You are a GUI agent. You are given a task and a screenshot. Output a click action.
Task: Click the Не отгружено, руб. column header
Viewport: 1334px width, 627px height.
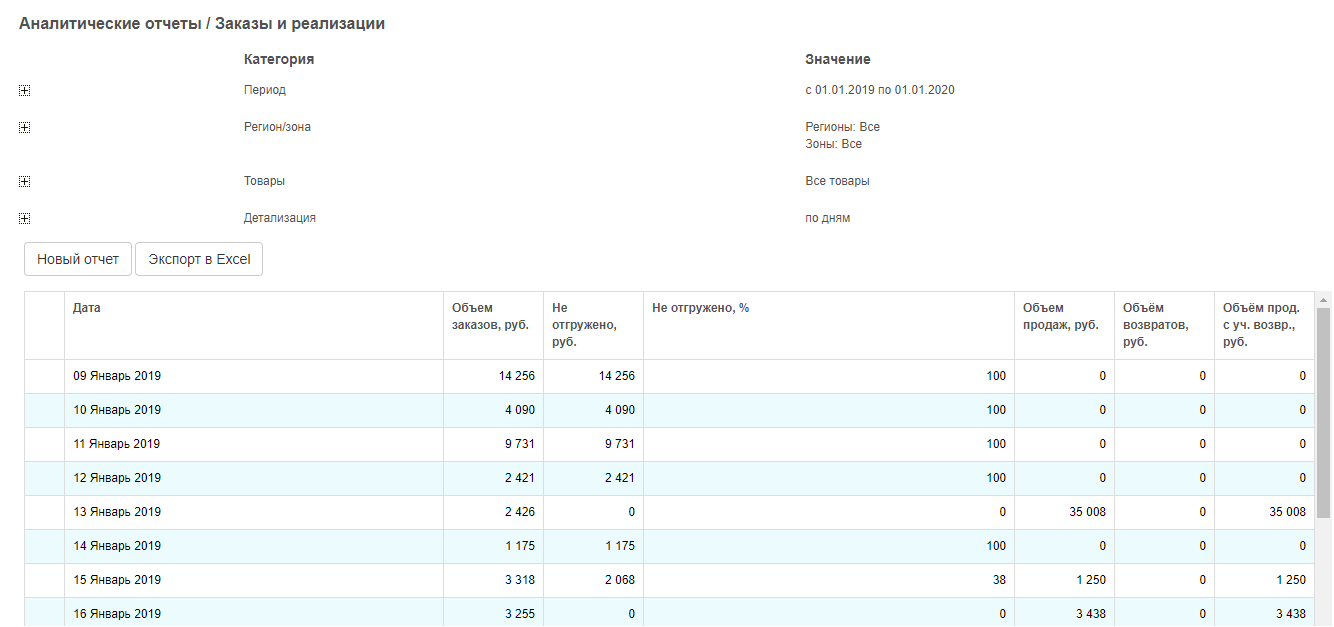point(580,325)
